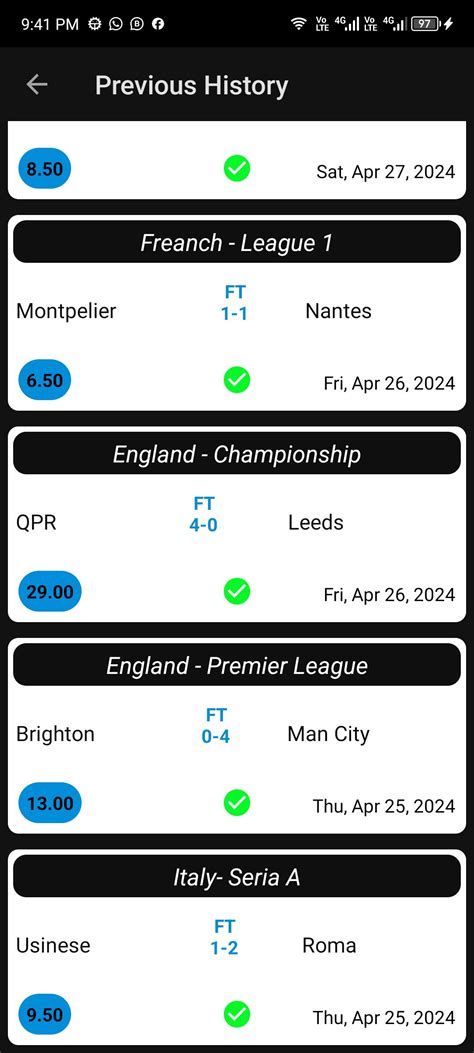474x1053 pixels.
Task: Click green checkmark for QPR vs Leeds
Action: click(x=236, y=592)
